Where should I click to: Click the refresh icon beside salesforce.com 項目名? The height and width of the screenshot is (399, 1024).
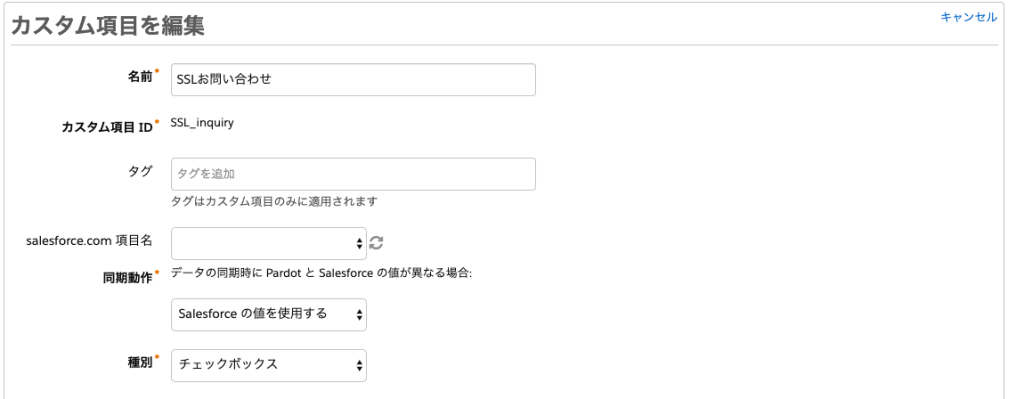click(x=376, y=243)
